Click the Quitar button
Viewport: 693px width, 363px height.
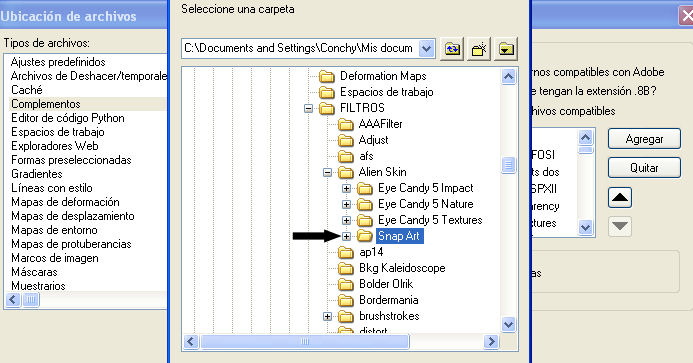coord(644,168)
